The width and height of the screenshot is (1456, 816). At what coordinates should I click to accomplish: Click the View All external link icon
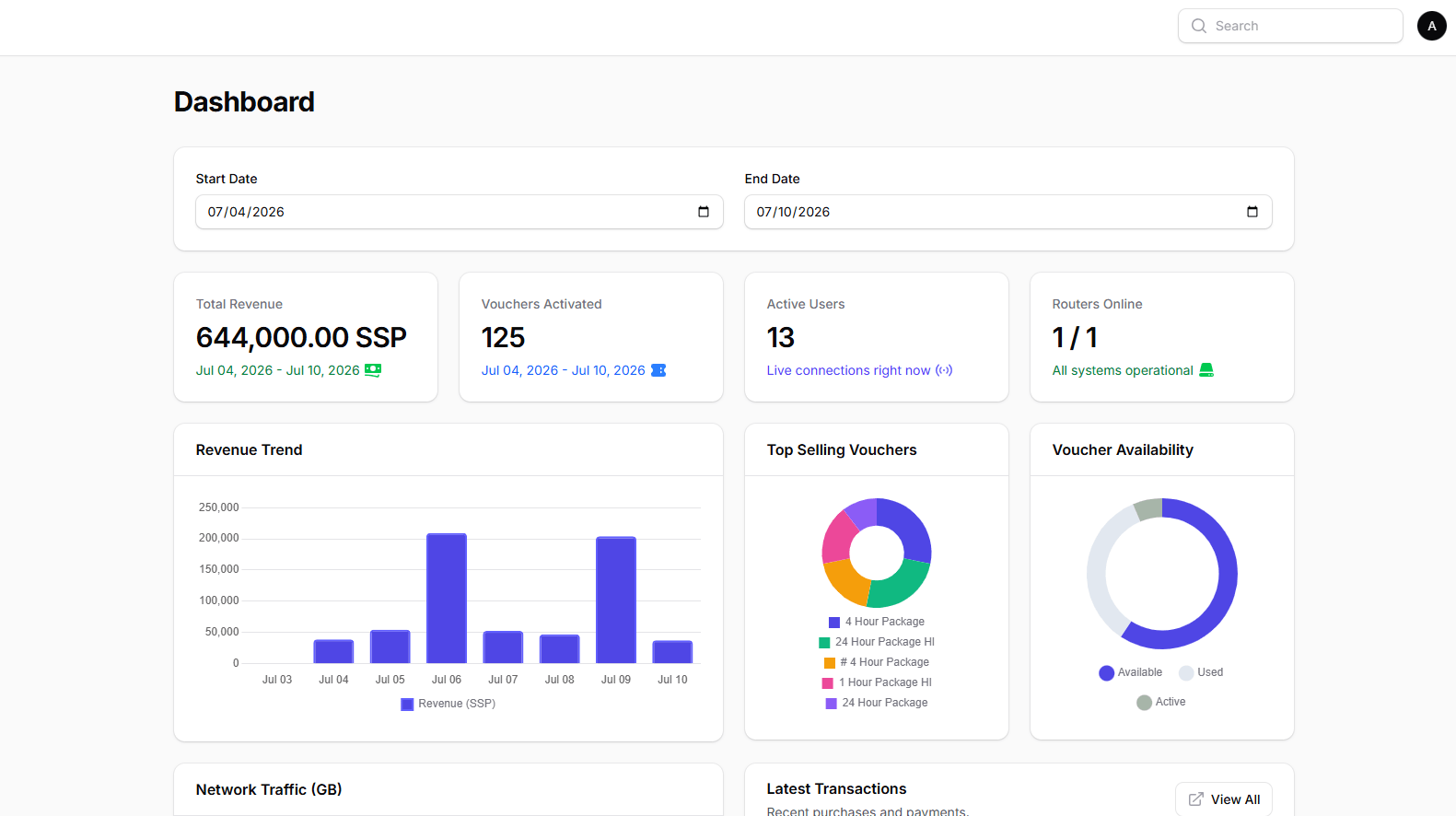point(1195,799)
